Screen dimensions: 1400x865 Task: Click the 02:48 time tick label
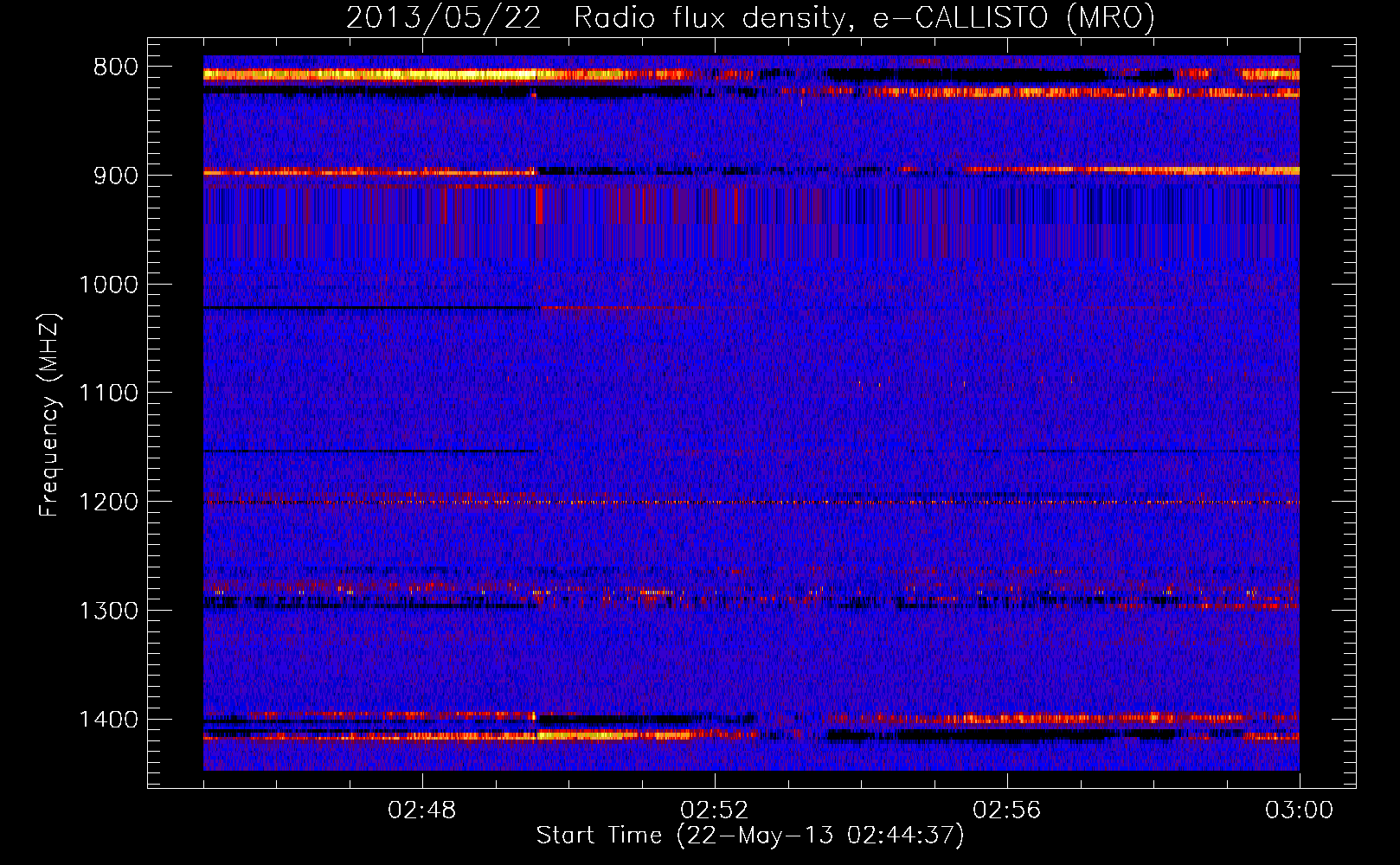pos(422,811)
